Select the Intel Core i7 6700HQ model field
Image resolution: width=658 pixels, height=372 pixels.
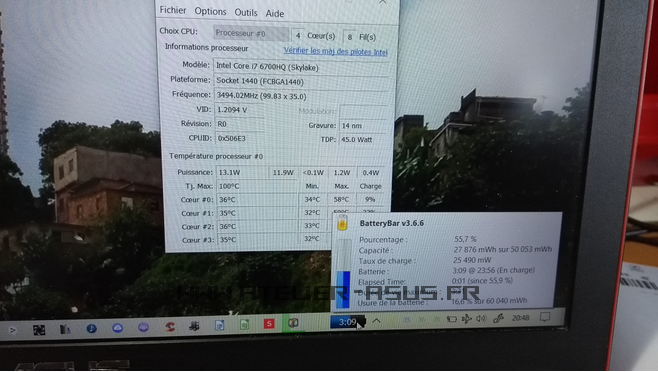300,67
